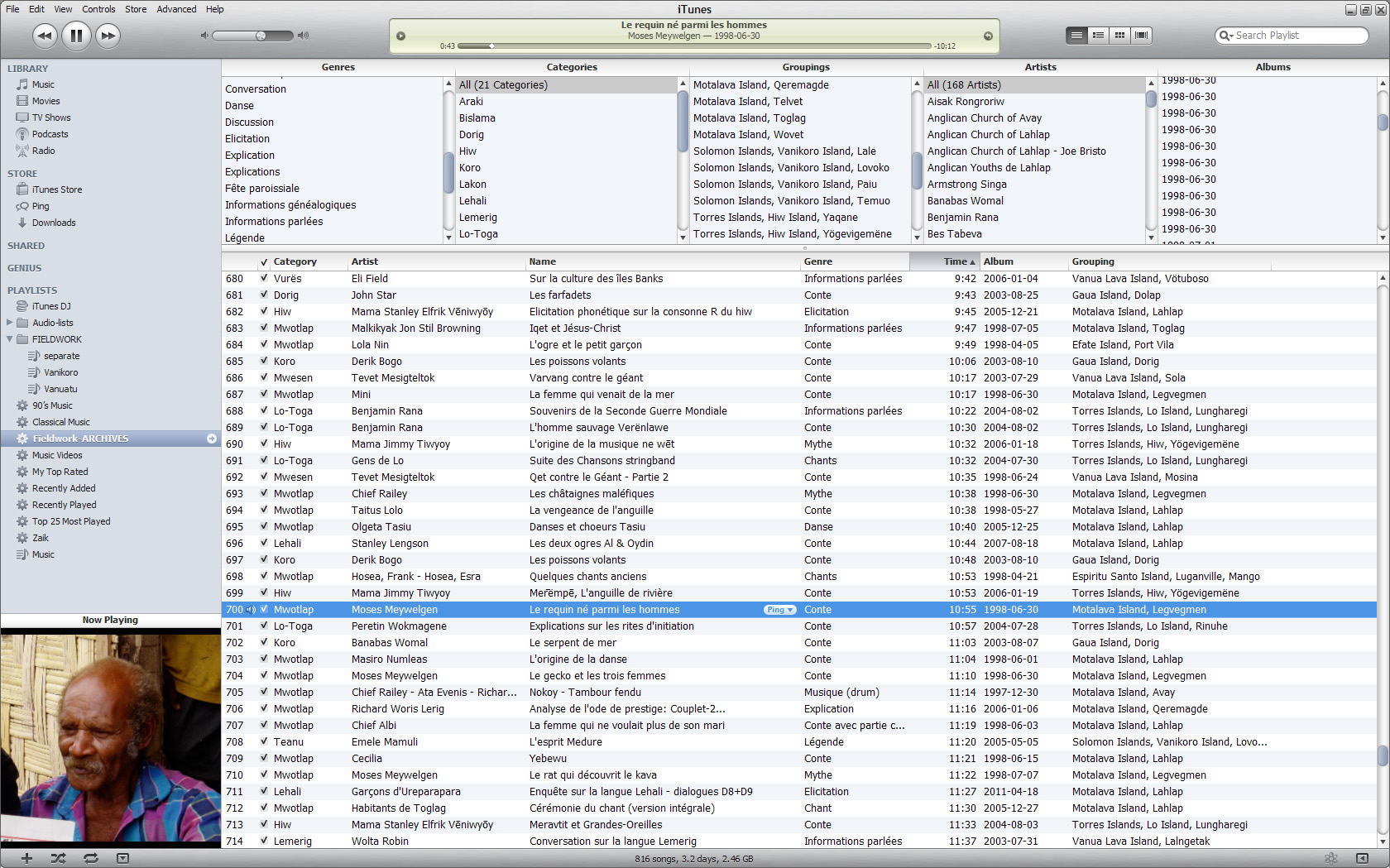The image size is (1390, 868).
Task: Open the Advanced menu
Action: coord(176,9)
